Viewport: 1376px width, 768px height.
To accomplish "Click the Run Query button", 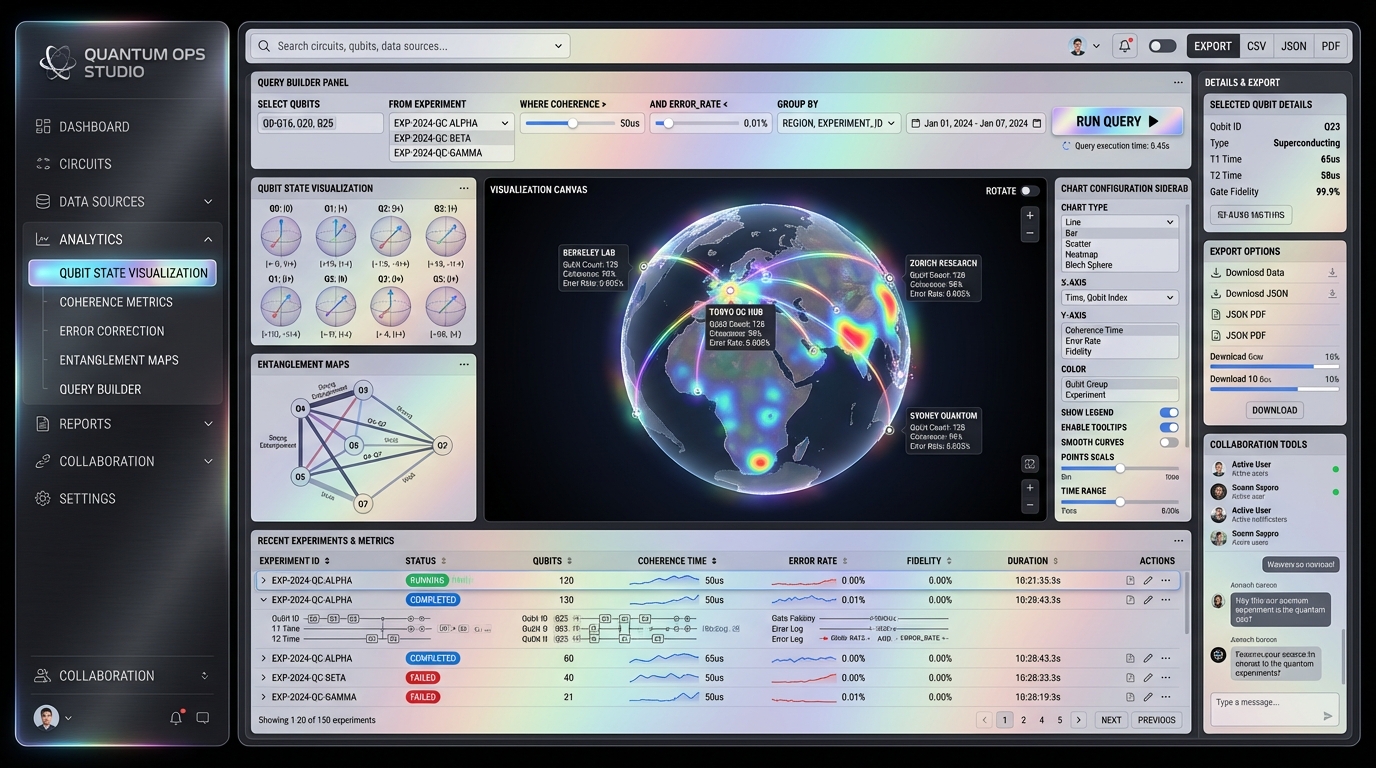I will pyautogui.click(x=1116, y=122).
